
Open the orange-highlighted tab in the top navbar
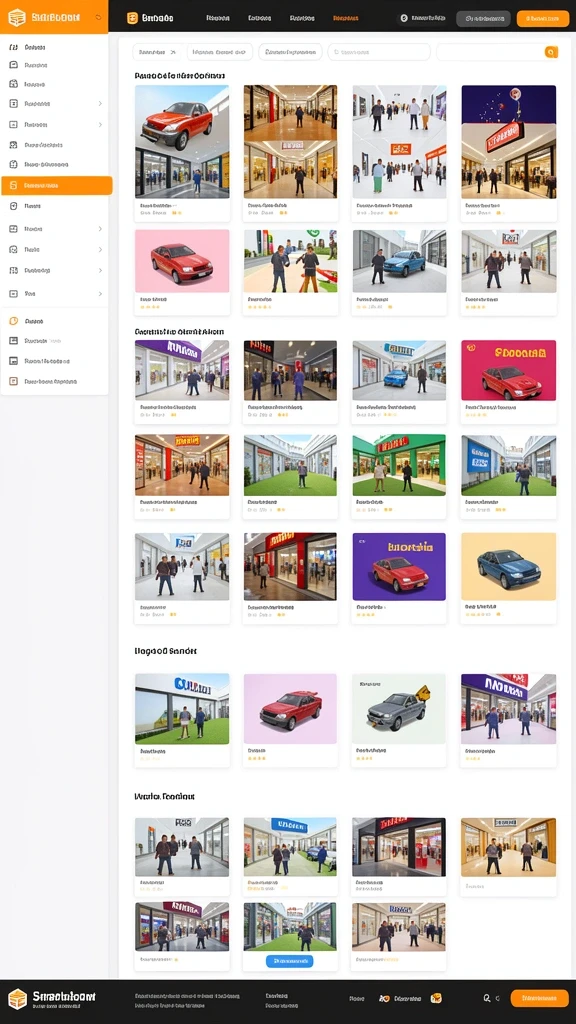click(345, 18)
